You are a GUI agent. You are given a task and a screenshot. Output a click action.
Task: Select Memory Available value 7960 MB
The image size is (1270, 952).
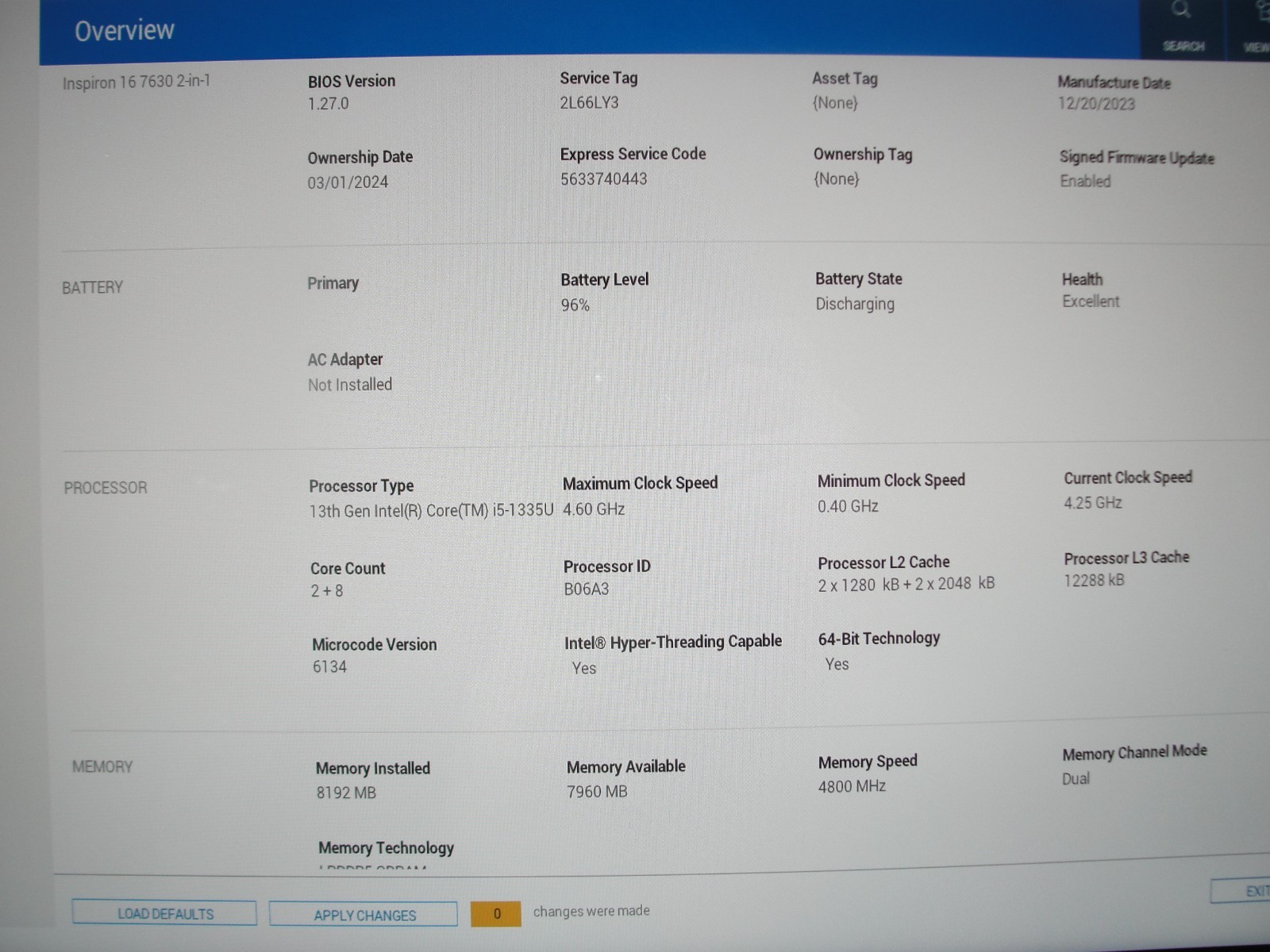(597, 792)
